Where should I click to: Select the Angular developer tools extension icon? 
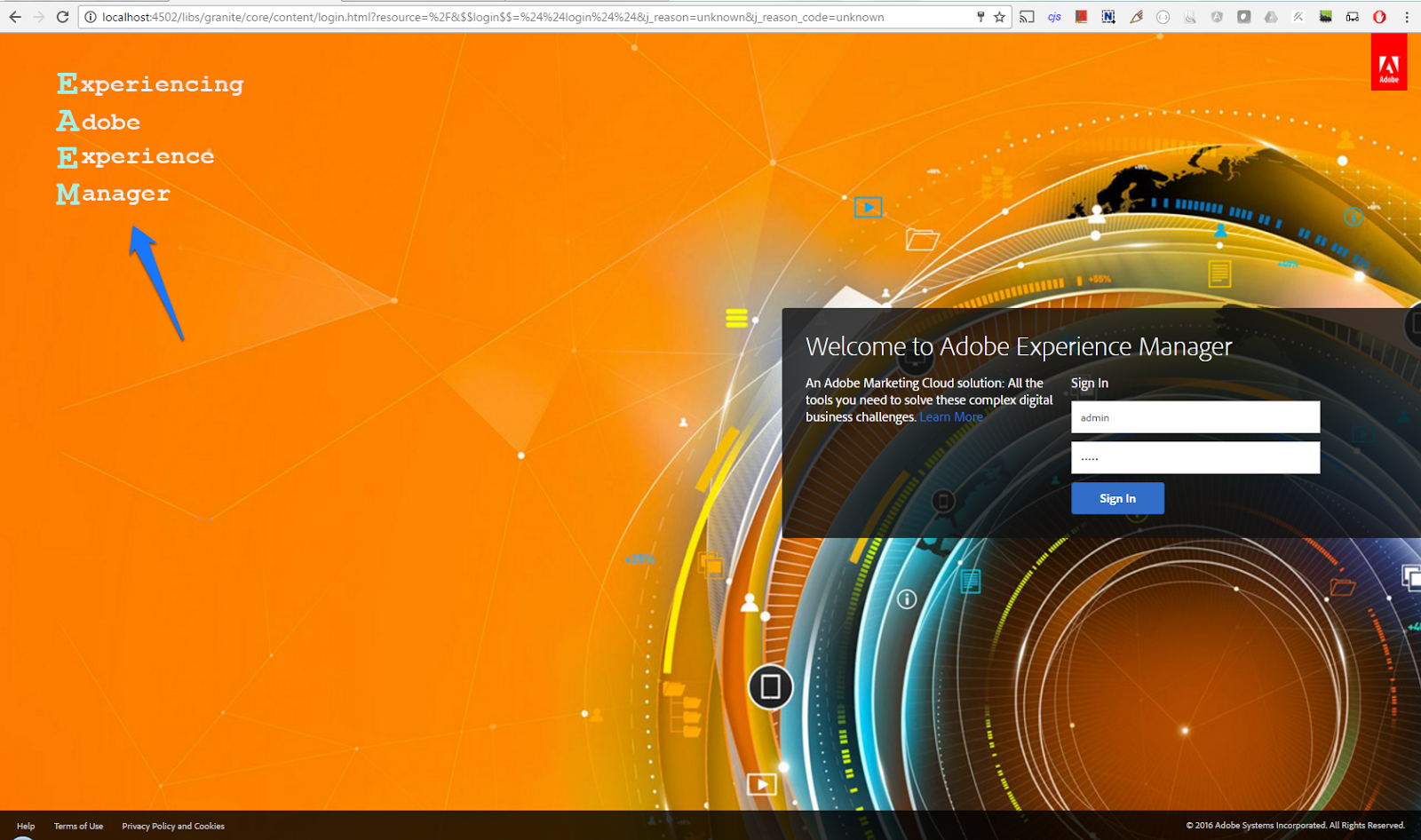pyautogui.click(x=1217, y=16)
